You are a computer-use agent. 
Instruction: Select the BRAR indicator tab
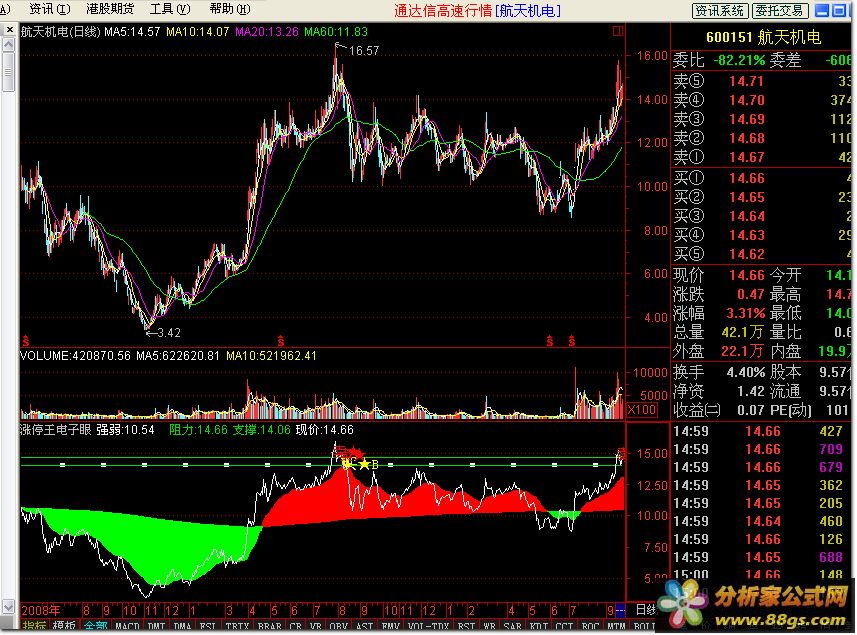[269, 626]
